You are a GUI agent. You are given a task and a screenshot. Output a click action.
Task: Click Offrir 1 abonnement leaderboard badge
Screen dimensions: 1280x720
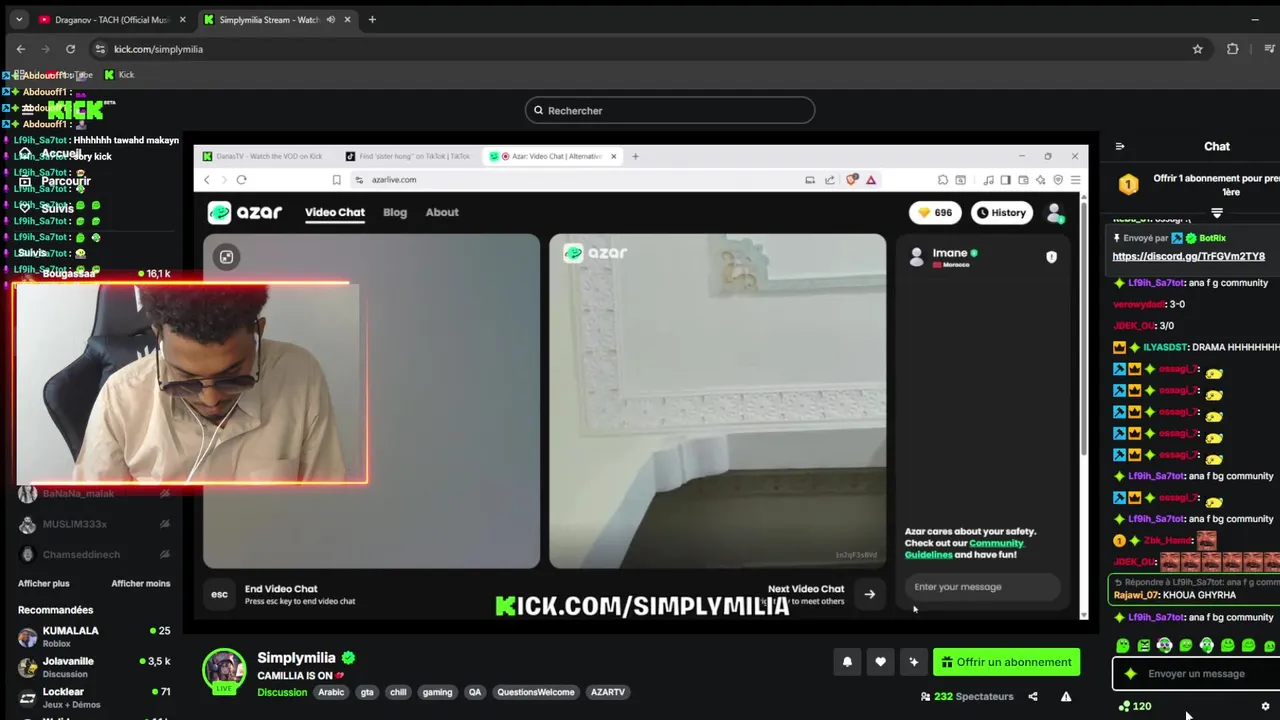pyautogui.click(x=1128, y=185)
